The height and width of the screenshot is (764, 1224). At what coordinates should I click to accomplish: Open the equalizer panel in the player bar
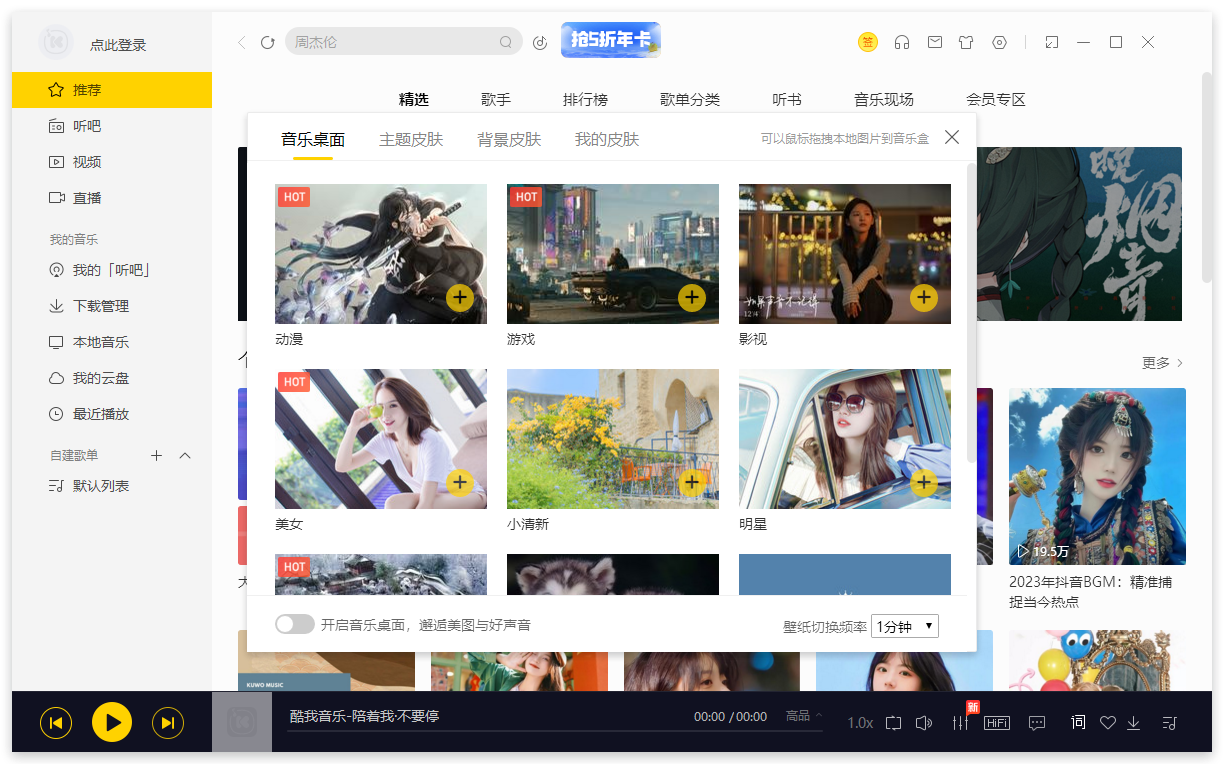(x=962, y=722)
